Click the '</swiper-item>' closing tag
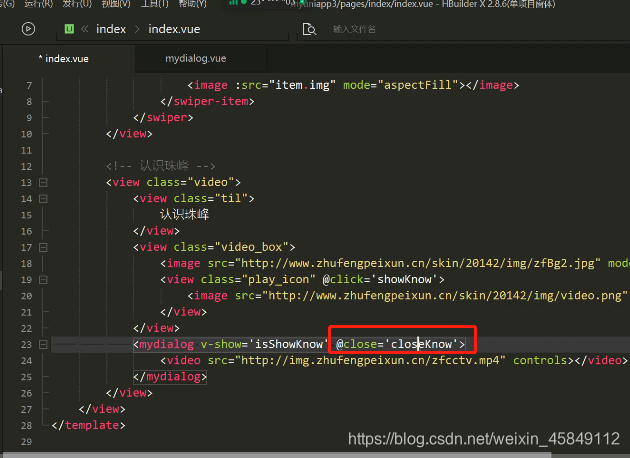The image size is (630, 458). (x=207, y=101)
